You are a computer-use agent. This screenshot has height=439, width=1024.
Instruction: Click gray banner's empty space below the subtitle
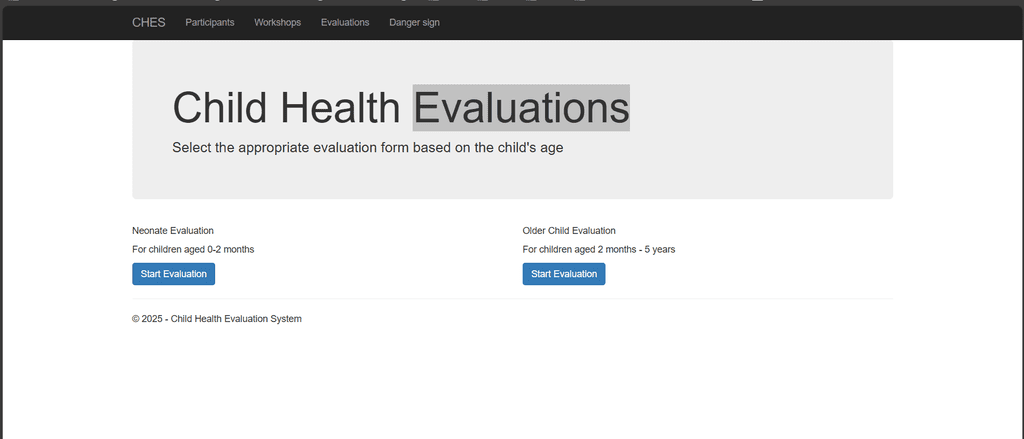(x=512, y=180)
